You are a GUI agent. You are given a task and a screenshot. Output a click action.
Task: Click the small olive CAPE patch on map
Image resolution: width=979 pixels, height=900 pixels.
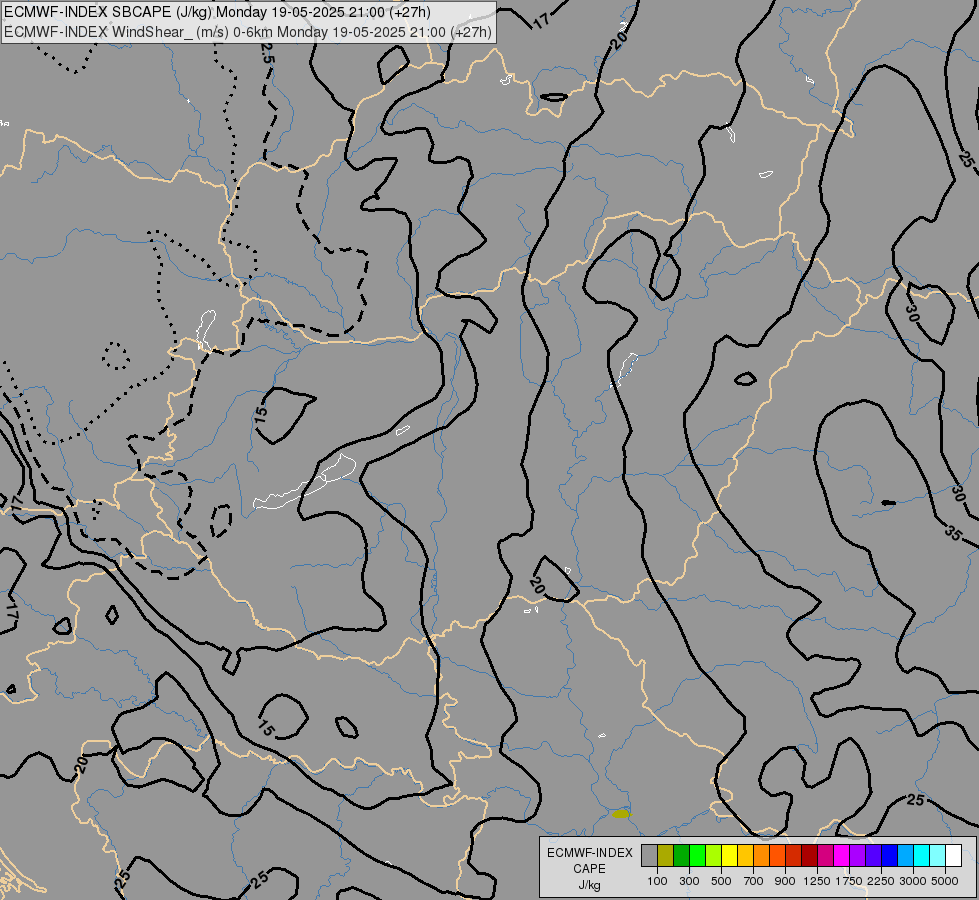[x=621, y=814]
